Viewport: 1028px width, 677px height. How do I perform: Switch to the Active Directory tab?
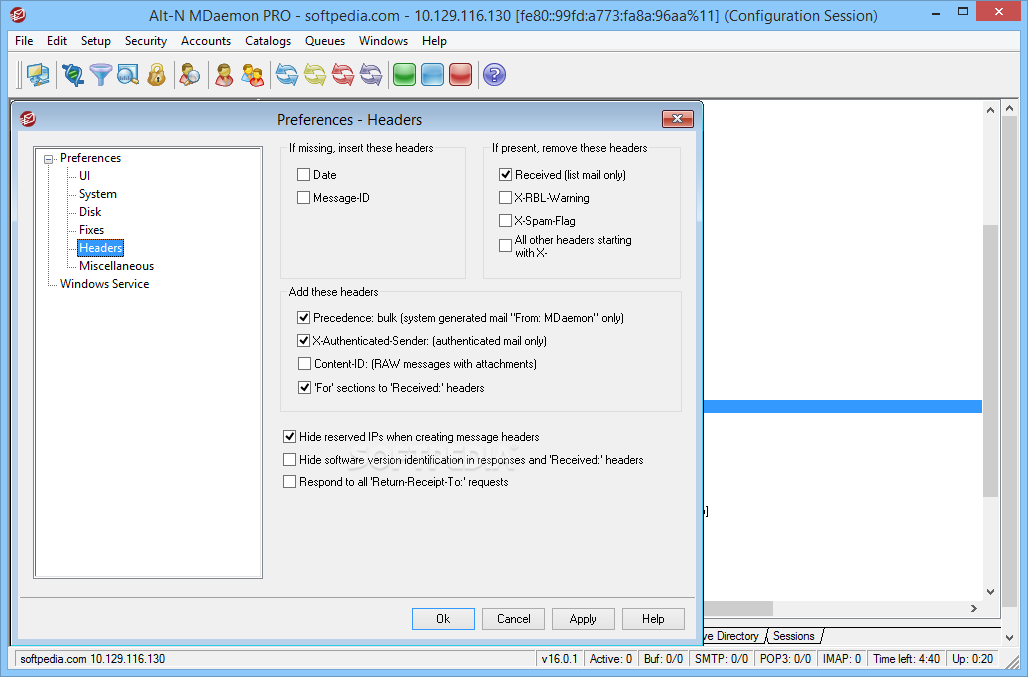(x=733, y=636)
